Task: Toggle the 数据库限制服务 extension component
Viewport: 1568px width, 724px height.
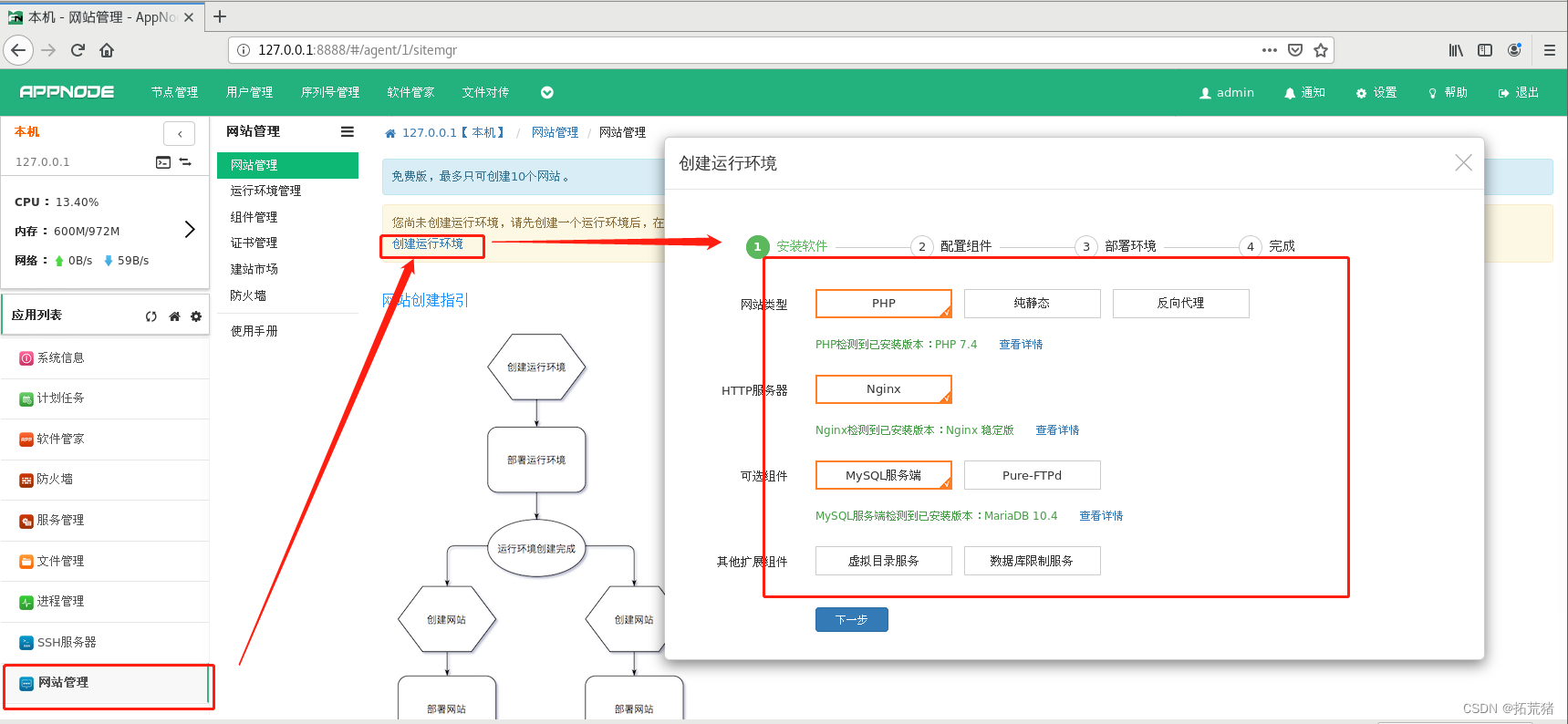Action: (1032, 561)
